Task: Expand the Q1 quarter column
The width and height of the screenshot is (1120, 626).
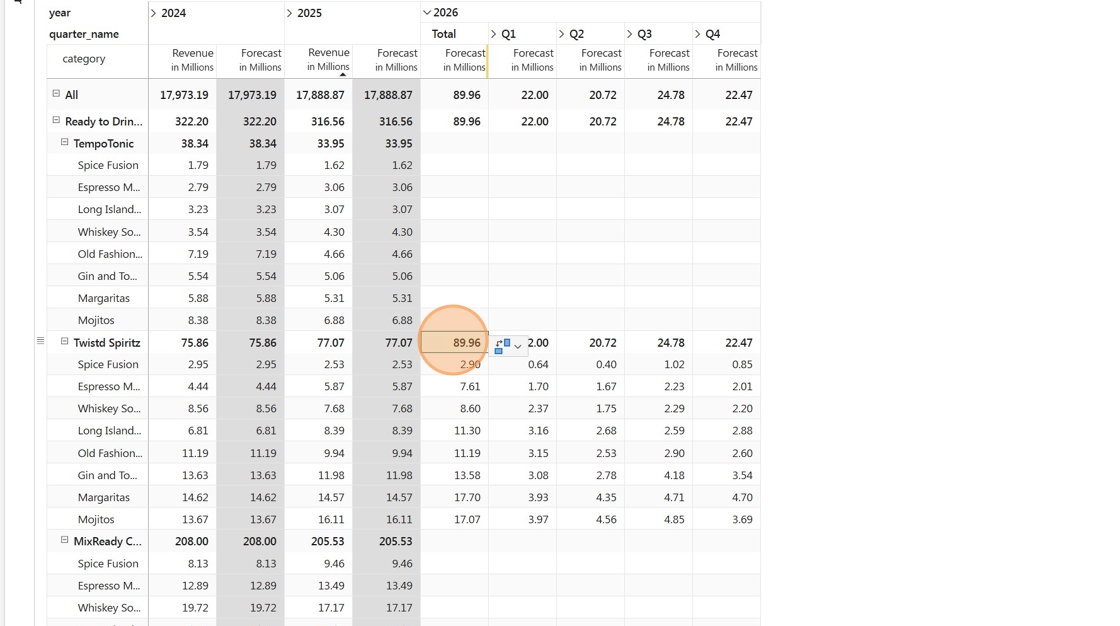Action: 494,34
